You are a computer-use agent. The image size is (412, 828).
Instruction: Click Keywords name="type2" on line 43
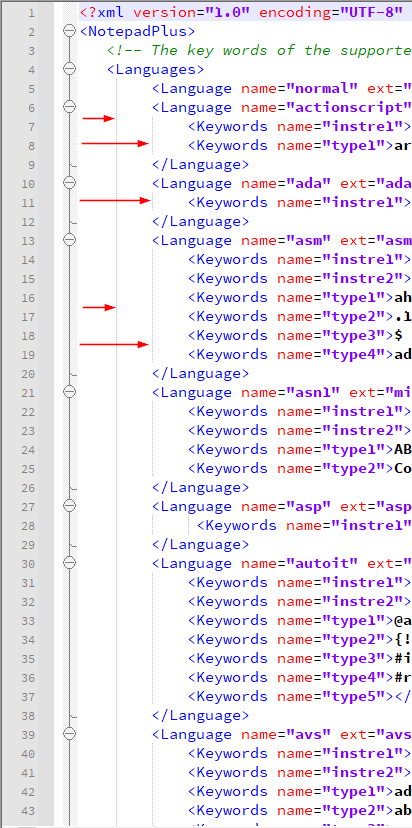[291, 811]
